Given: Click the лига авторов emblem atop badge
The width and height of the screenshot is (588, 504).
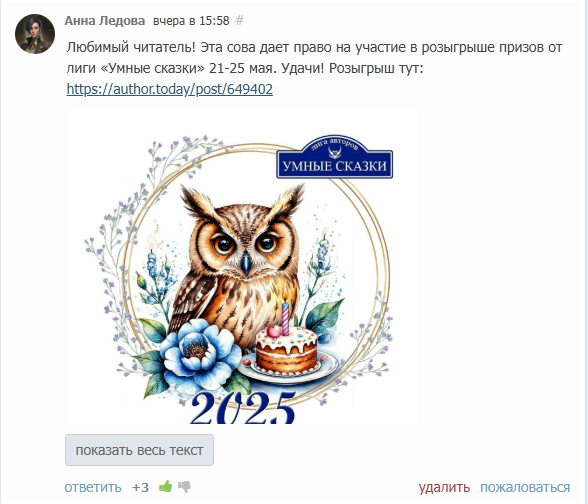Looking at the screenshot, I should (x=334, y=146).
